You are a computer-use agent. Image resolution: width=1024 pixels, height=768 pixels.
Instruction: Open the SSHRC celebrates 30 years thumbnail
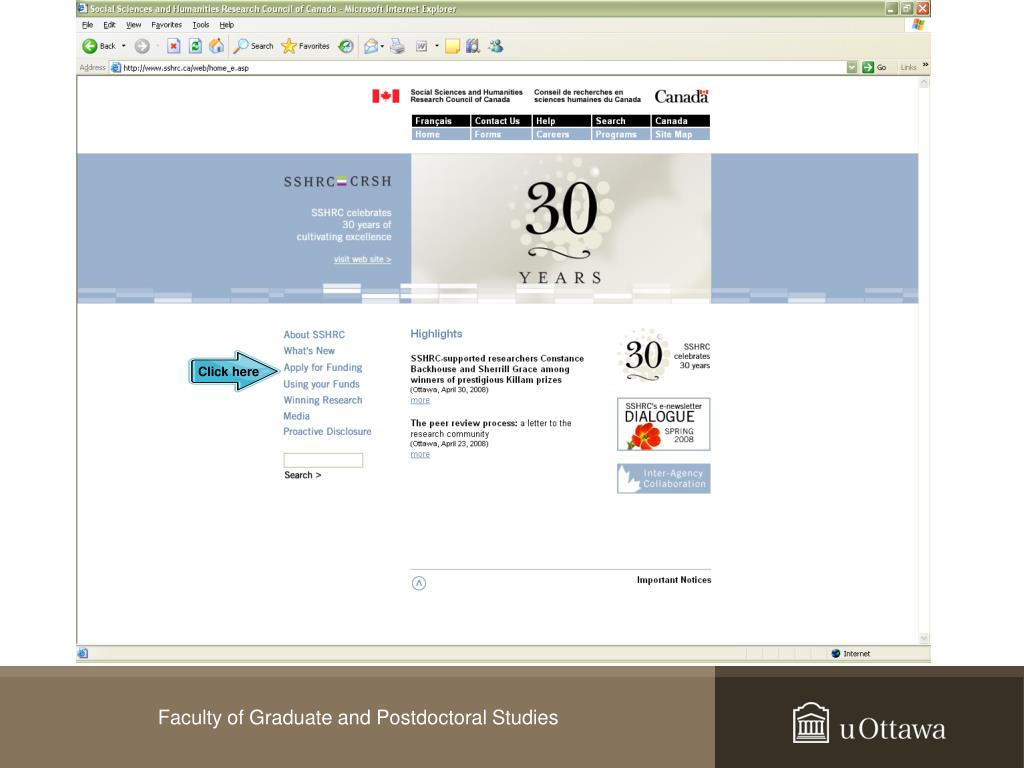[664, 356]
